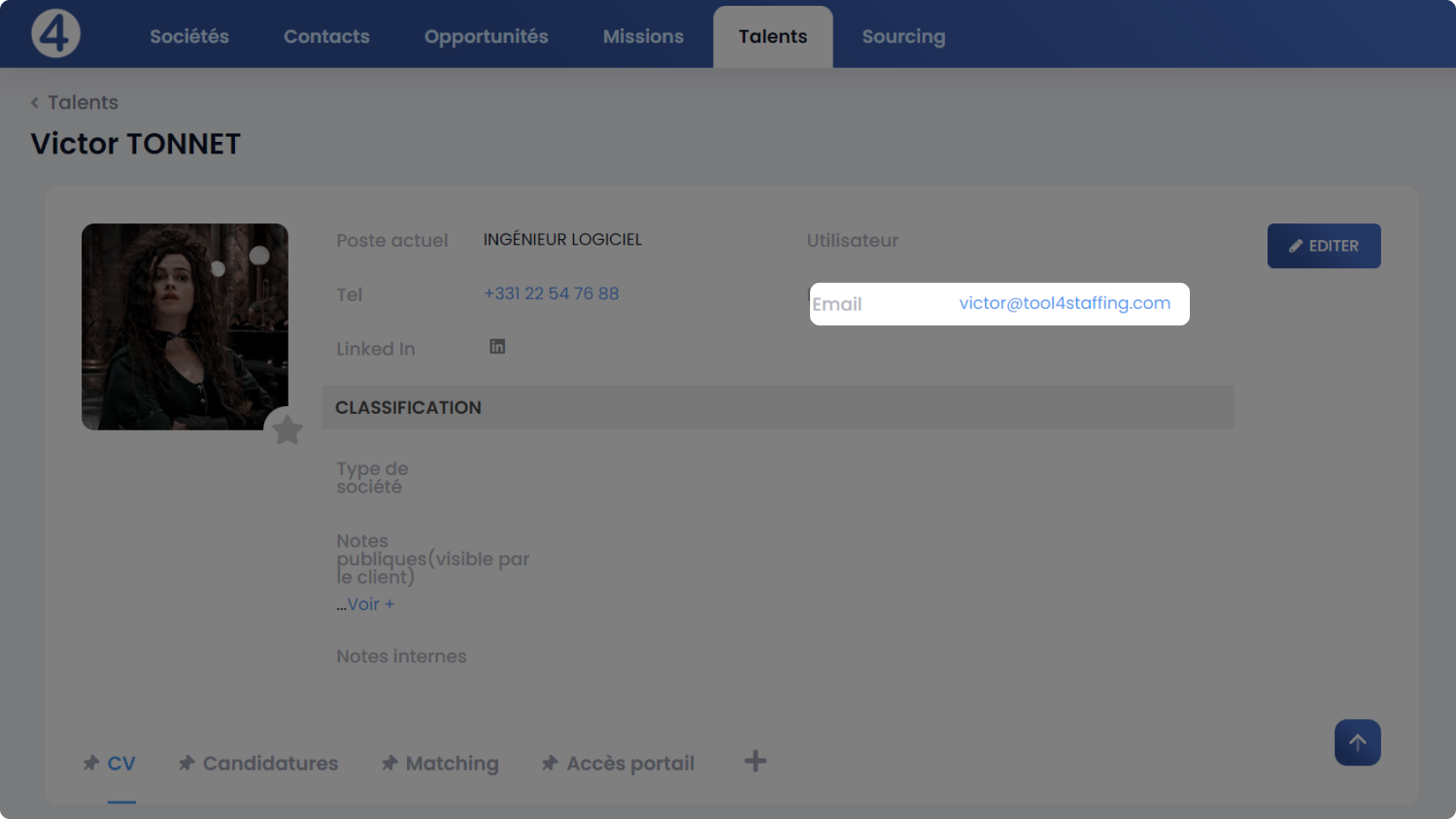Screen dimensions: 1456x819
Task: Click the Tool4staffing logo icon
Action: [x=55, y=34]
